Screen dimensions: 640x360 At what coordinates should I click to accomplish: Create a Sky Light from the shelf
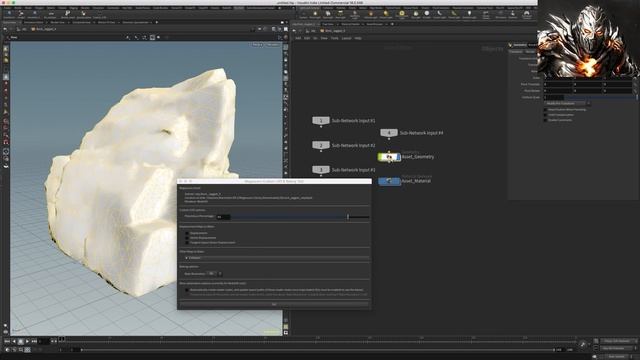click(416, 14)
